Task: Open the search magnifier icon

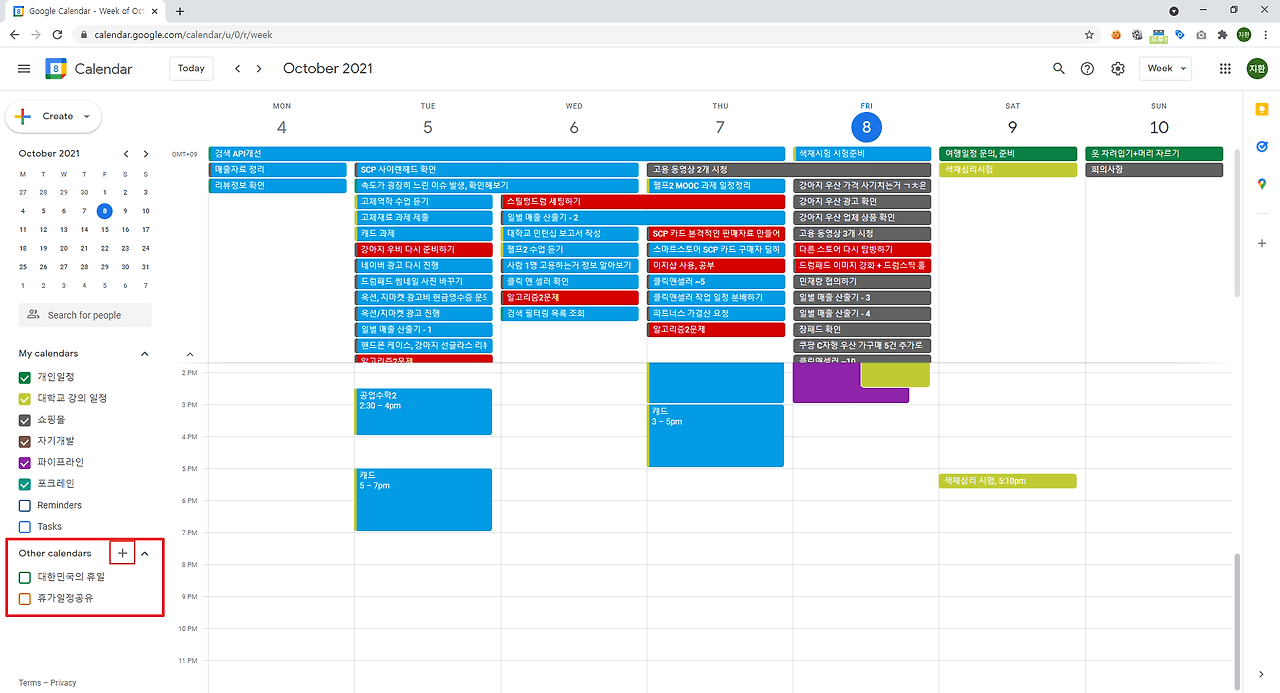Action: tap(1059, 69)
